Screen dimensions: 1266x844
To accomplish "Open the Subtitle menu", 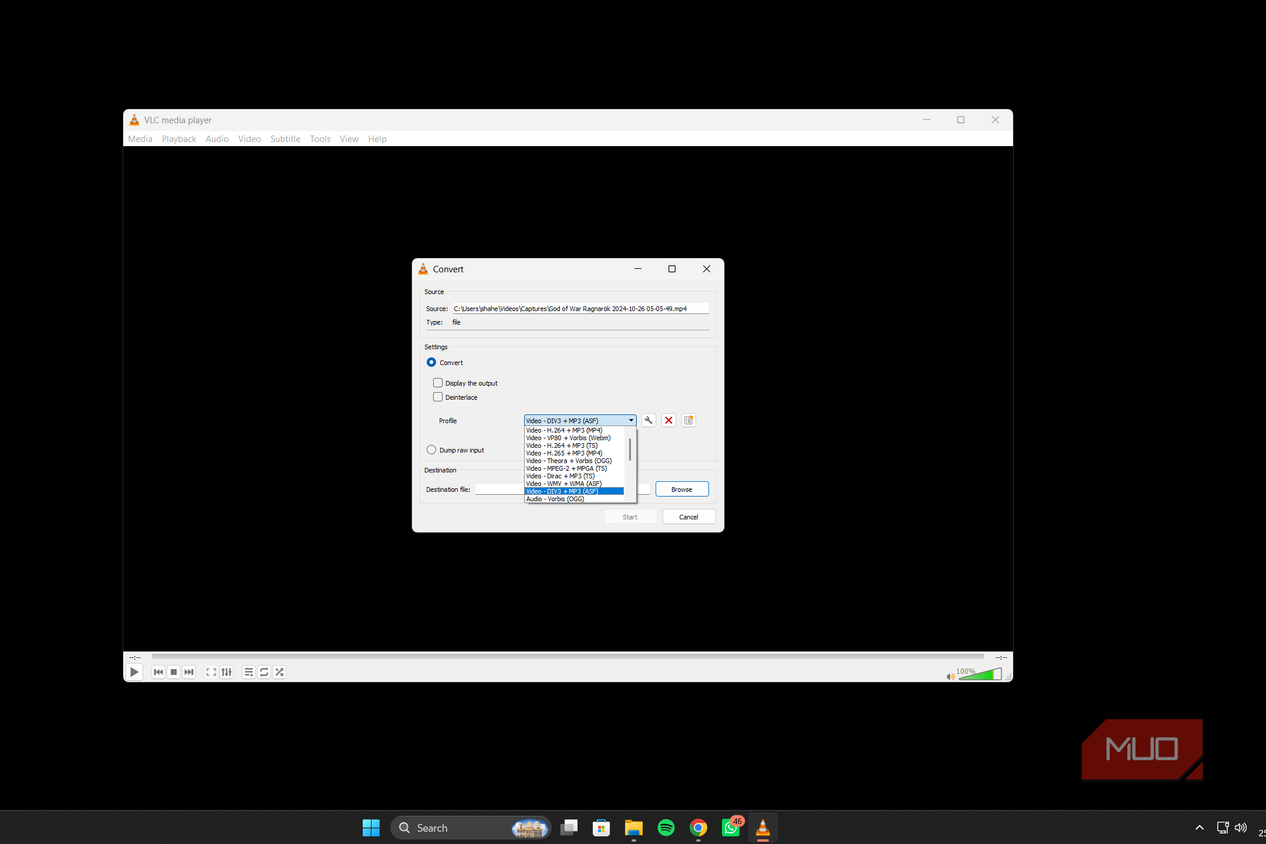I will 285,139.
